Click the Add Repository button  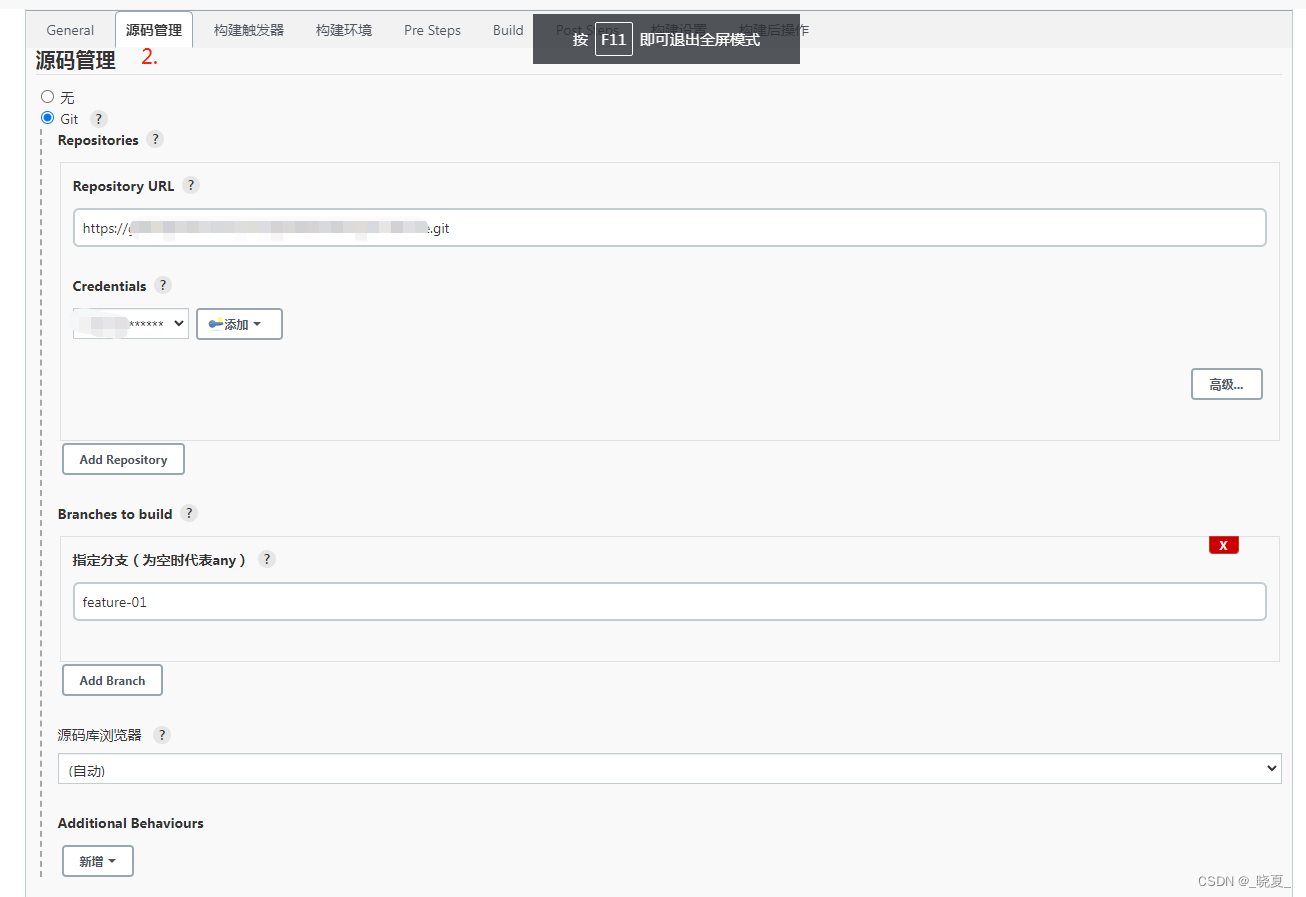(x=123, y=460)
